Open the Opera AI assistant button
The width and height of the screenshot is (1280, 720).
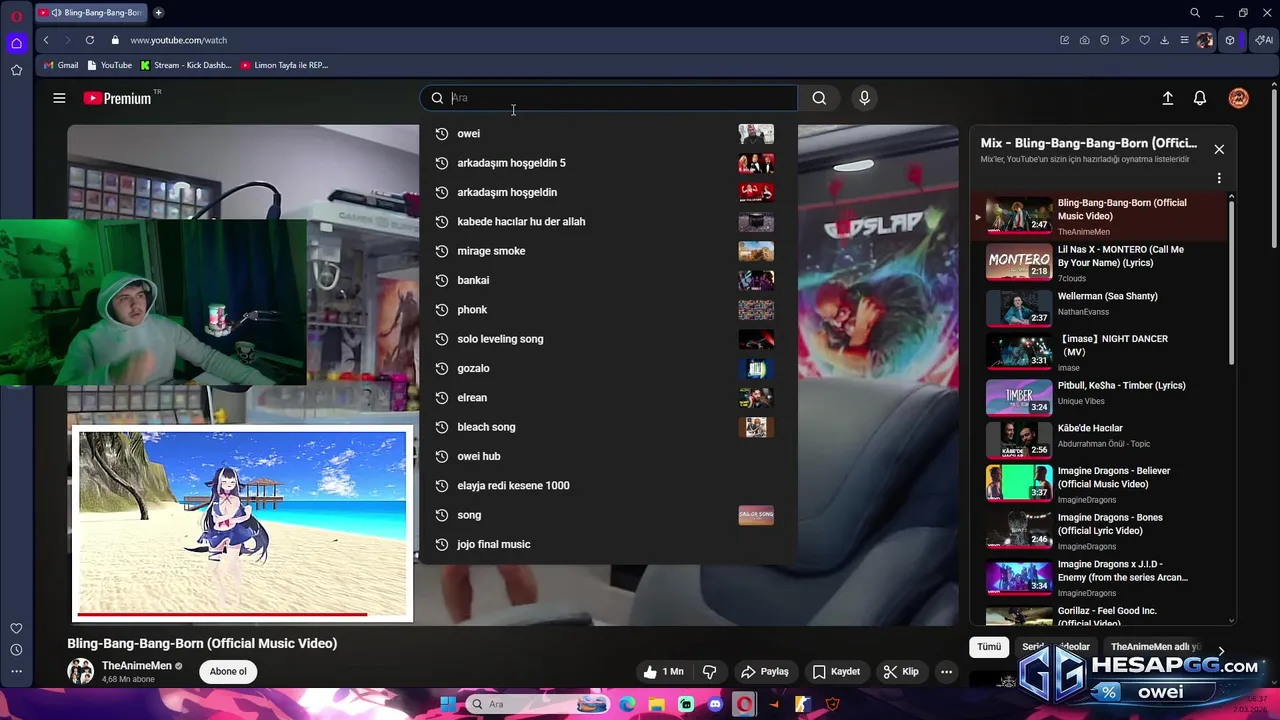click(1264, 40)
